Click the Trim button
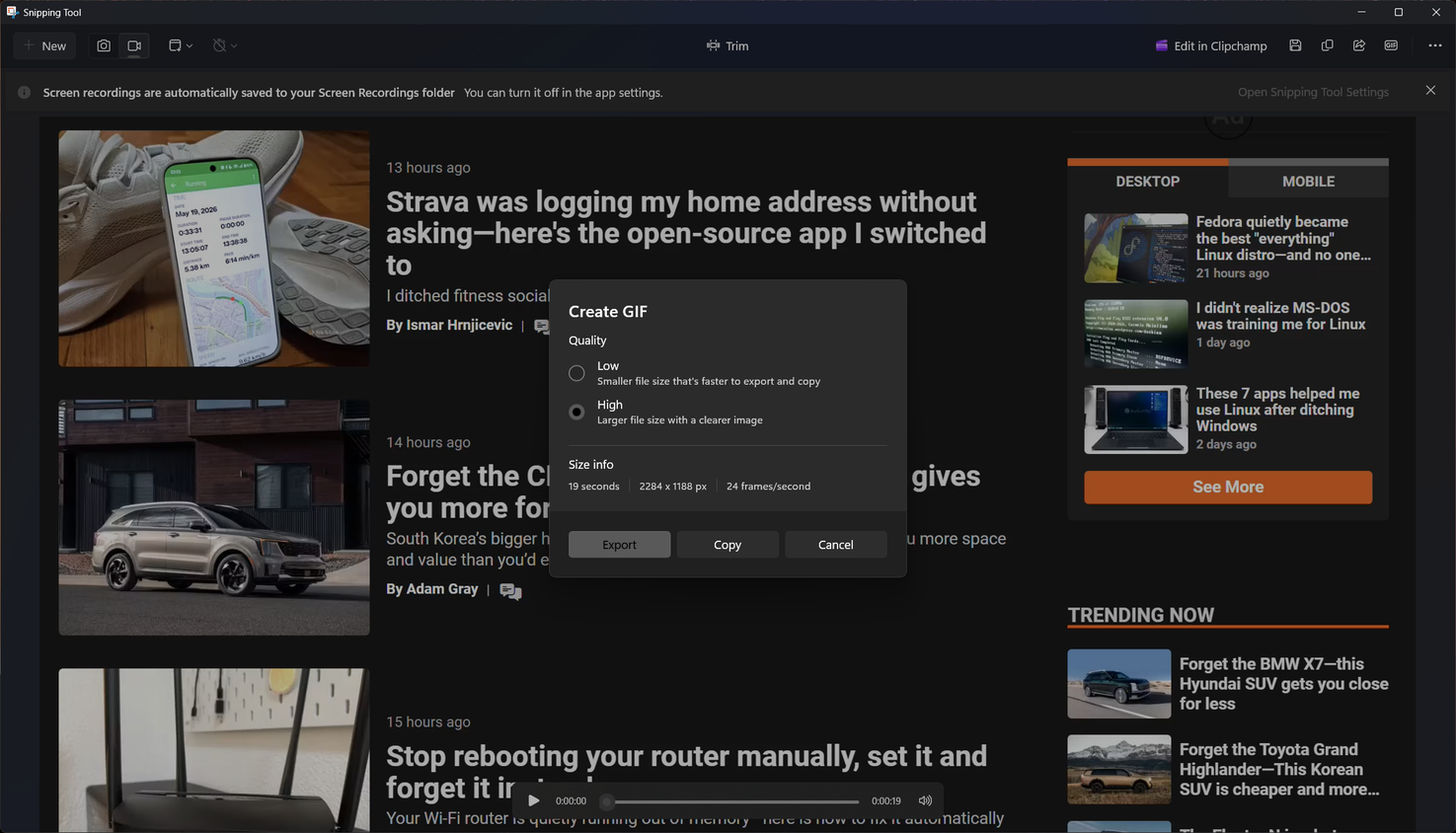The width and height of the screenshot is (1456, 833). pos(728,45)
